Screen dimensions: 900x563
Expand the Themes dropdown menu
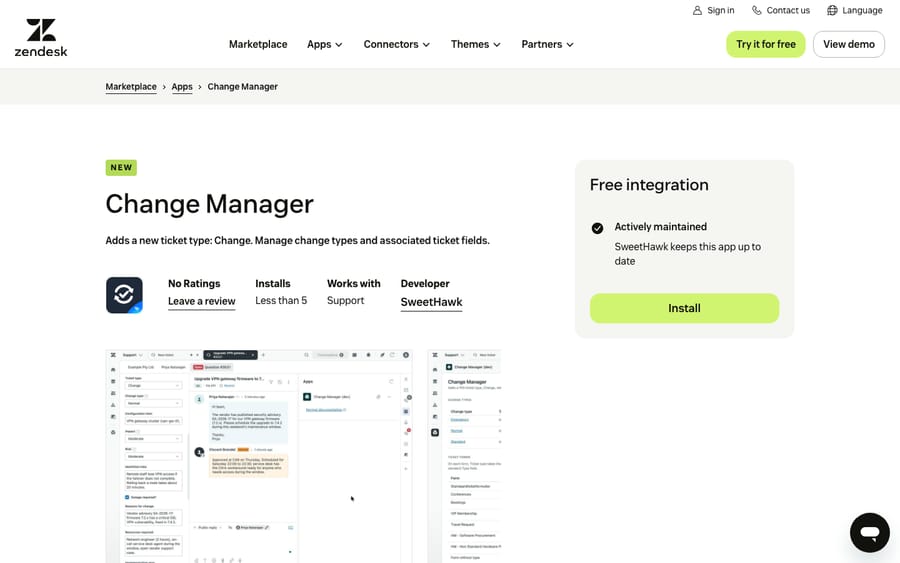[x=475, y=44]
